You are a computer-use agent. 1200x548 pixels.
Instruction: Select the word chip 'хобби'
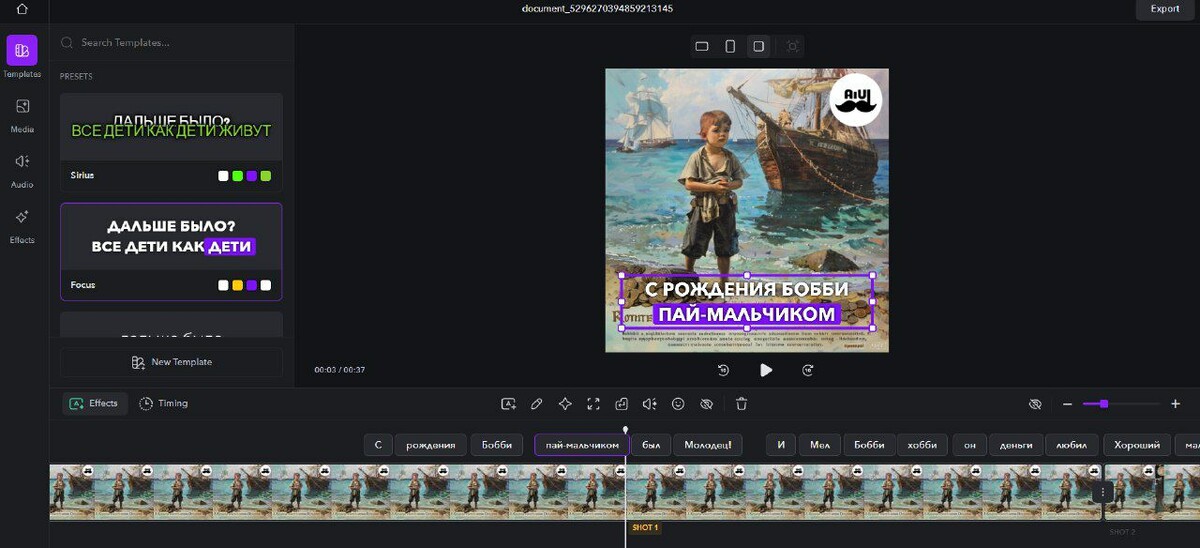922,445
